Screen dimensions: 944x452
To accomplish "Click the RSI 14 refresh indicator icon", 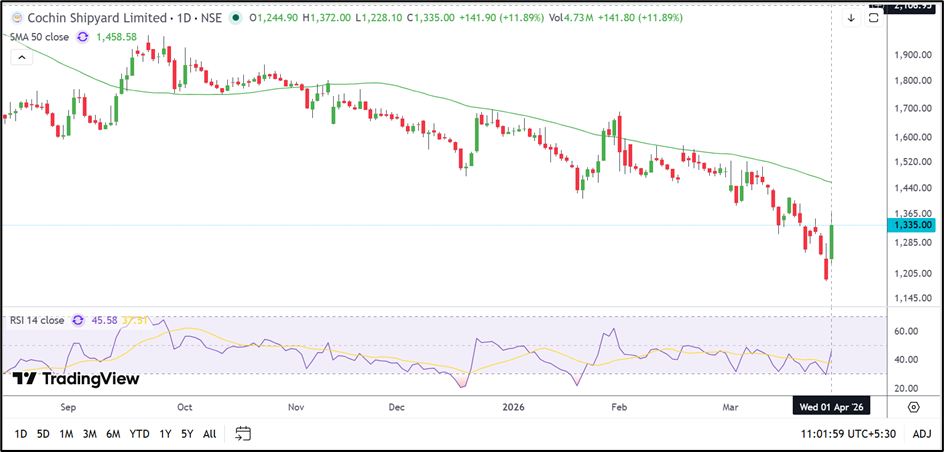I will [79, 321].
